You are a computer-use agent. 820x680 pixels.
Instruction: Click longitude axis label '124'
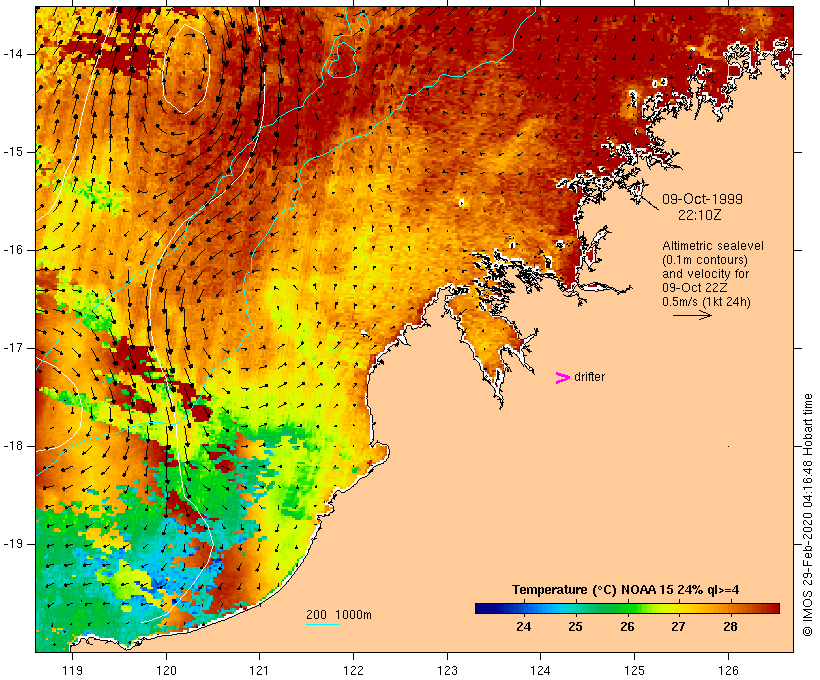point(541,671)
